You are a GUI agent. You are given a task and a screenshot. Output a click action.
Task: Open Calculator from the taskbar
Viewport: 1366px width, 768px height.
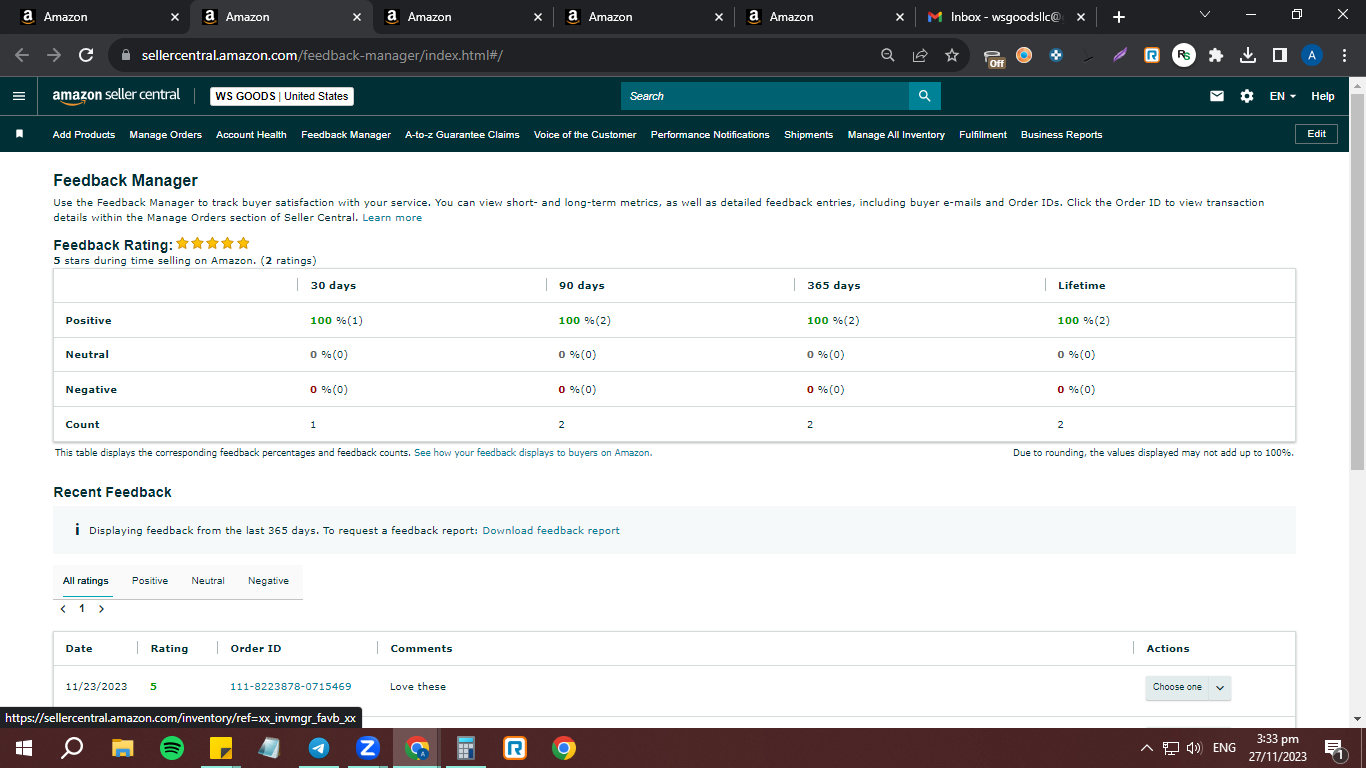coord(466,748)
